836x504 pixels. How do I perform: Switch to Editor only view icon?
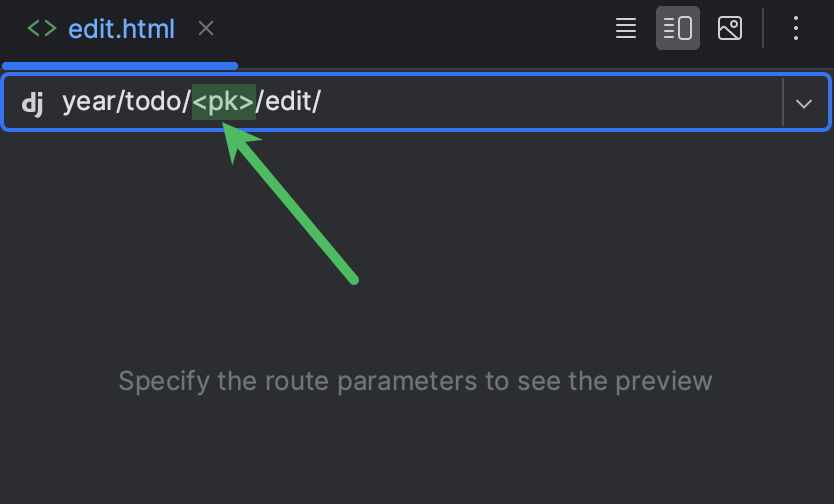(626, 28)
